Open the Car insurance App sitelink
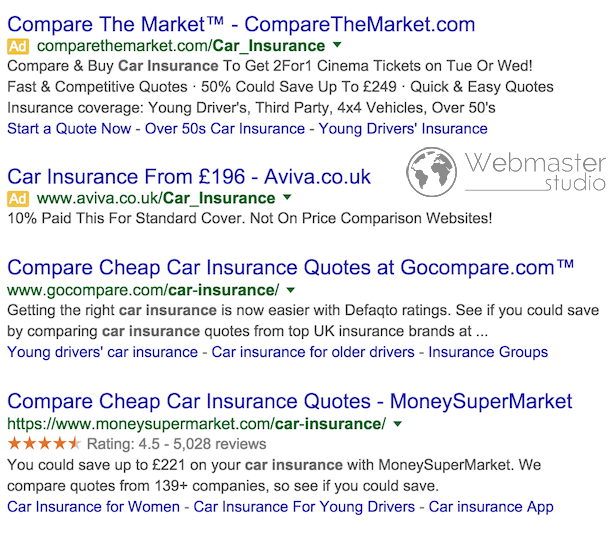Screen dimensions: 615x534 tap(491, 507)
